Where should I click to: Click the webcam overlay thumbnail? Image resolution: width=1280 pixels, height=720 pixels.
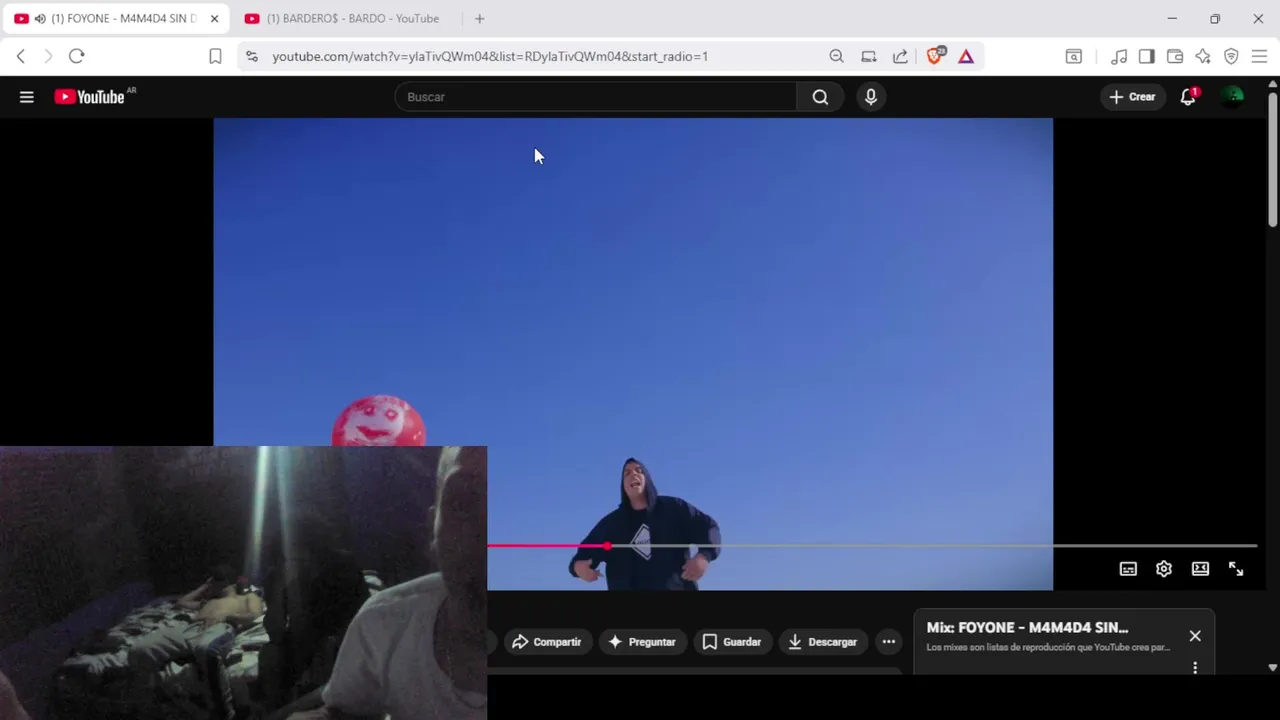point(243,583)
